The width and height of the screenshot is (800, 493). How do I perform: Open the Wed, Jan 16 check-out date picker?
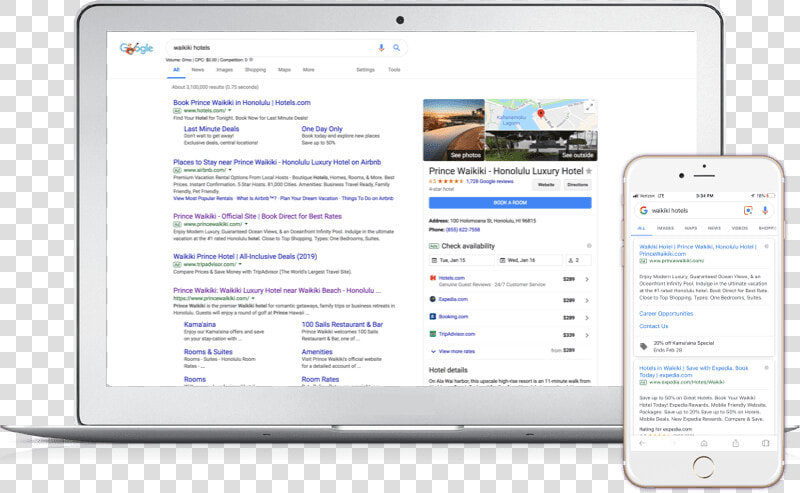pos(530,260)
